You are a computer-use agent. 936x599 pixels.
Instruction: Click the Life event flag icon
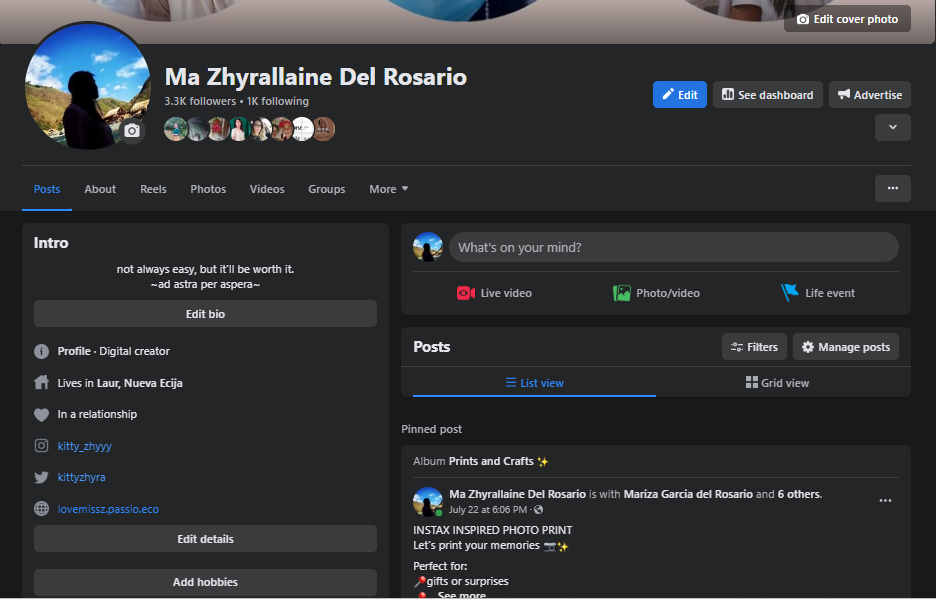790,293
